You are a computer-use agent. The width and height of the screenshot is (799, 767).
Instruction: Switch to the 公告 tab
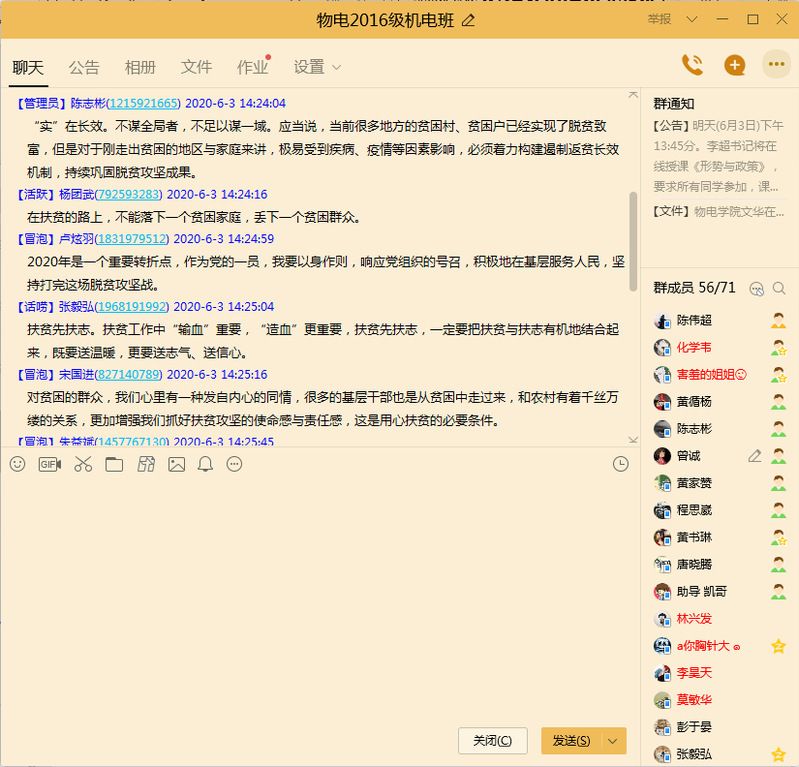click(x=84, y=67)
